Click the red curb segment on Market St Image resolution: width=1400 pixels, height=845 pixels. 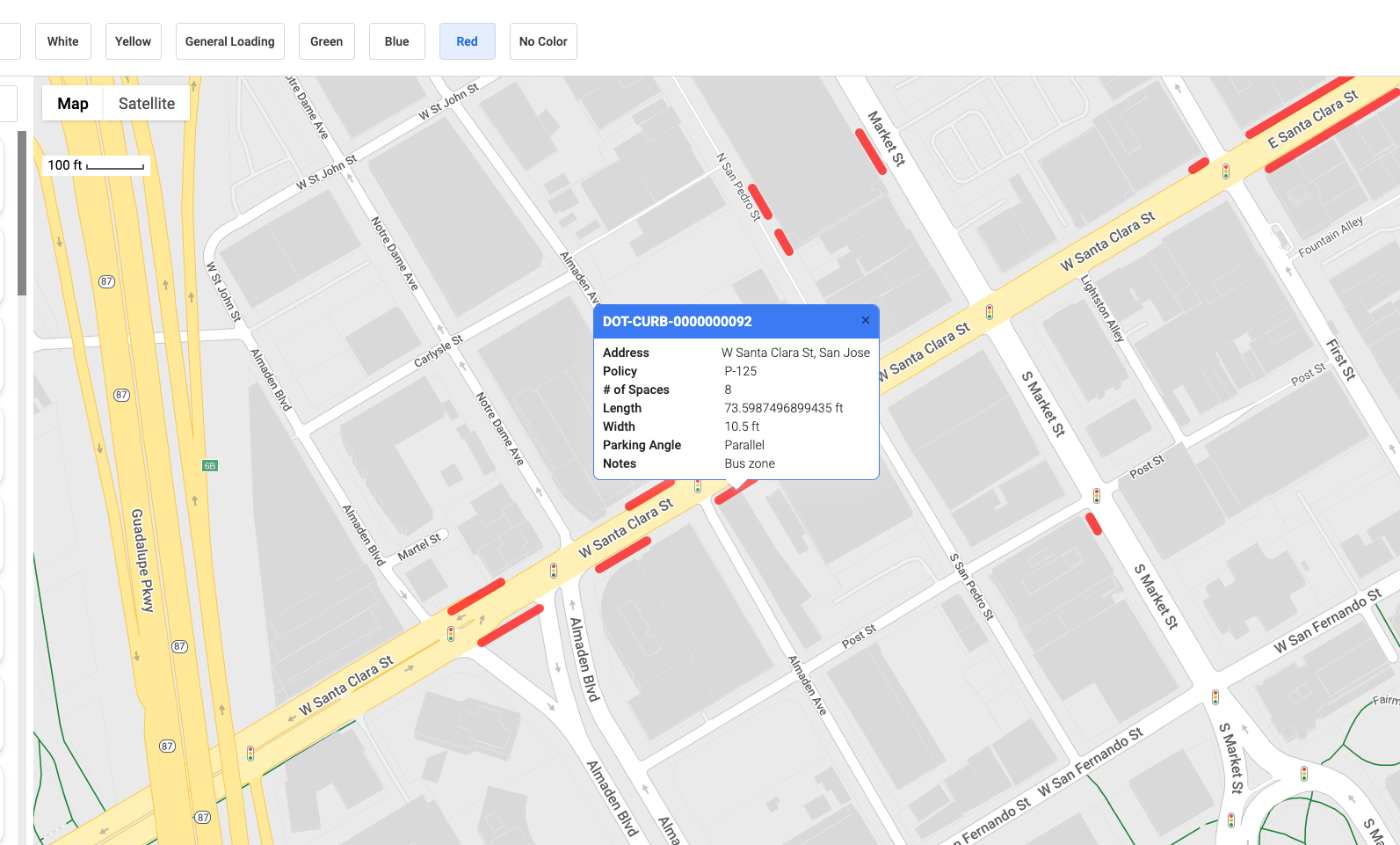[x=871, y=151]
